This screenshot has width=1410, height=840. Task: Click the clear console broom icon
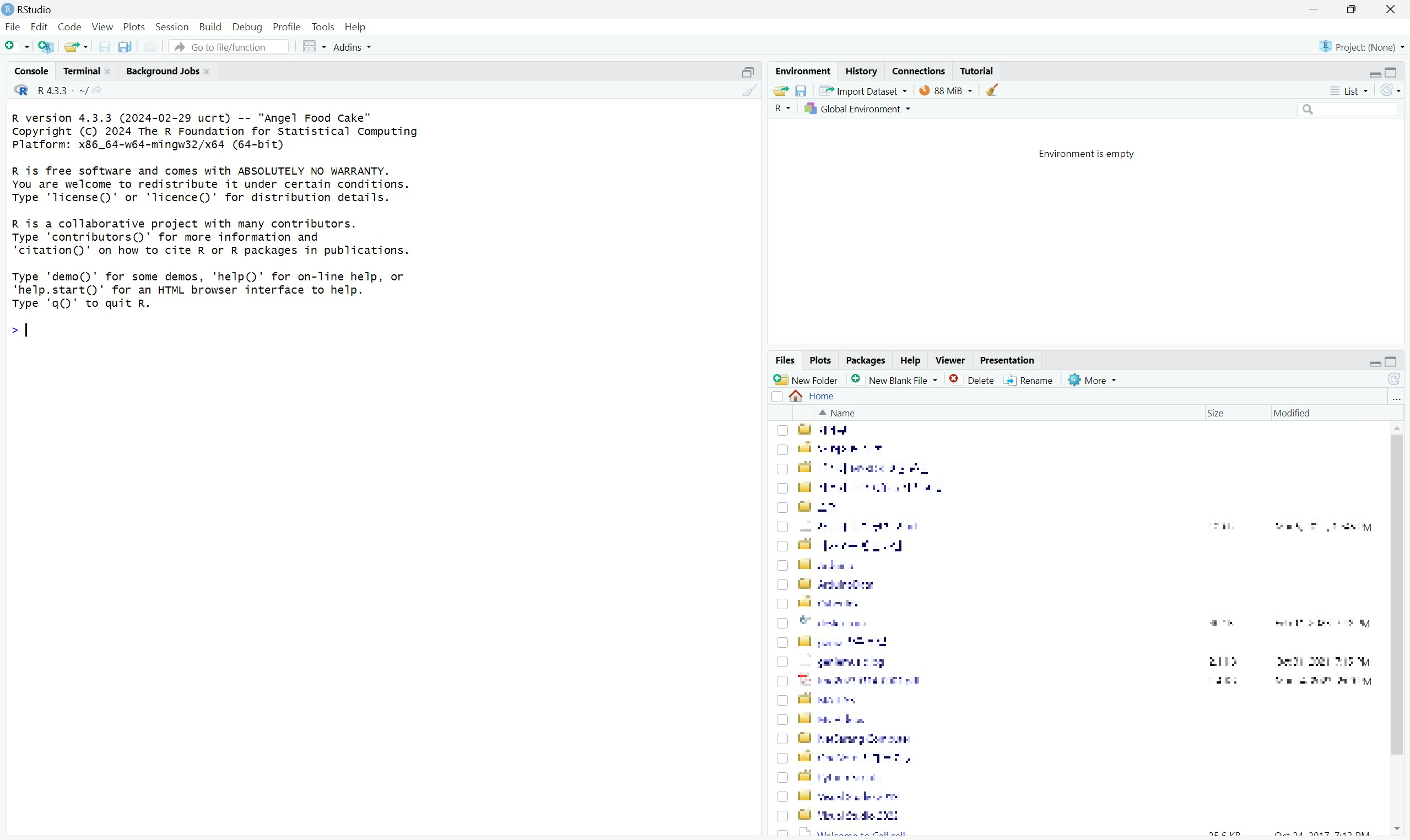tap(749, 90)
